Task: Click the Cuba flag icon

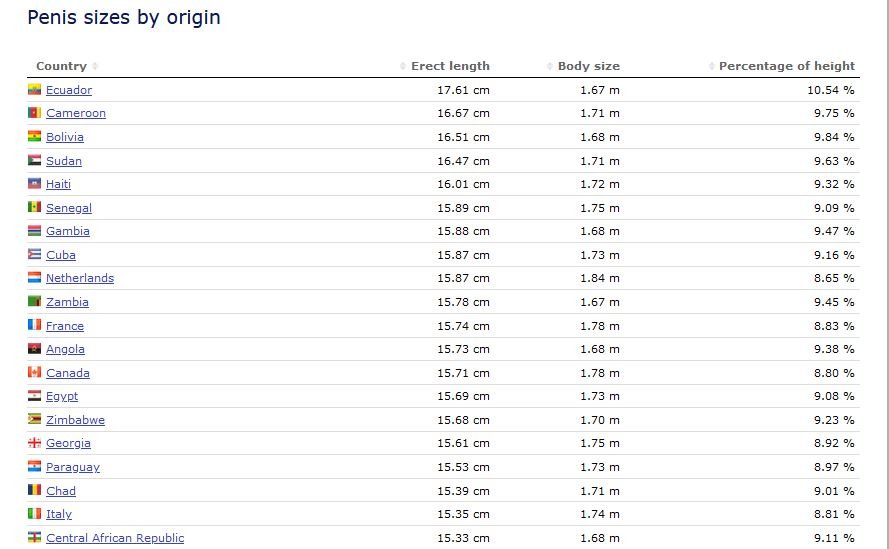Action: click(34, 255)
